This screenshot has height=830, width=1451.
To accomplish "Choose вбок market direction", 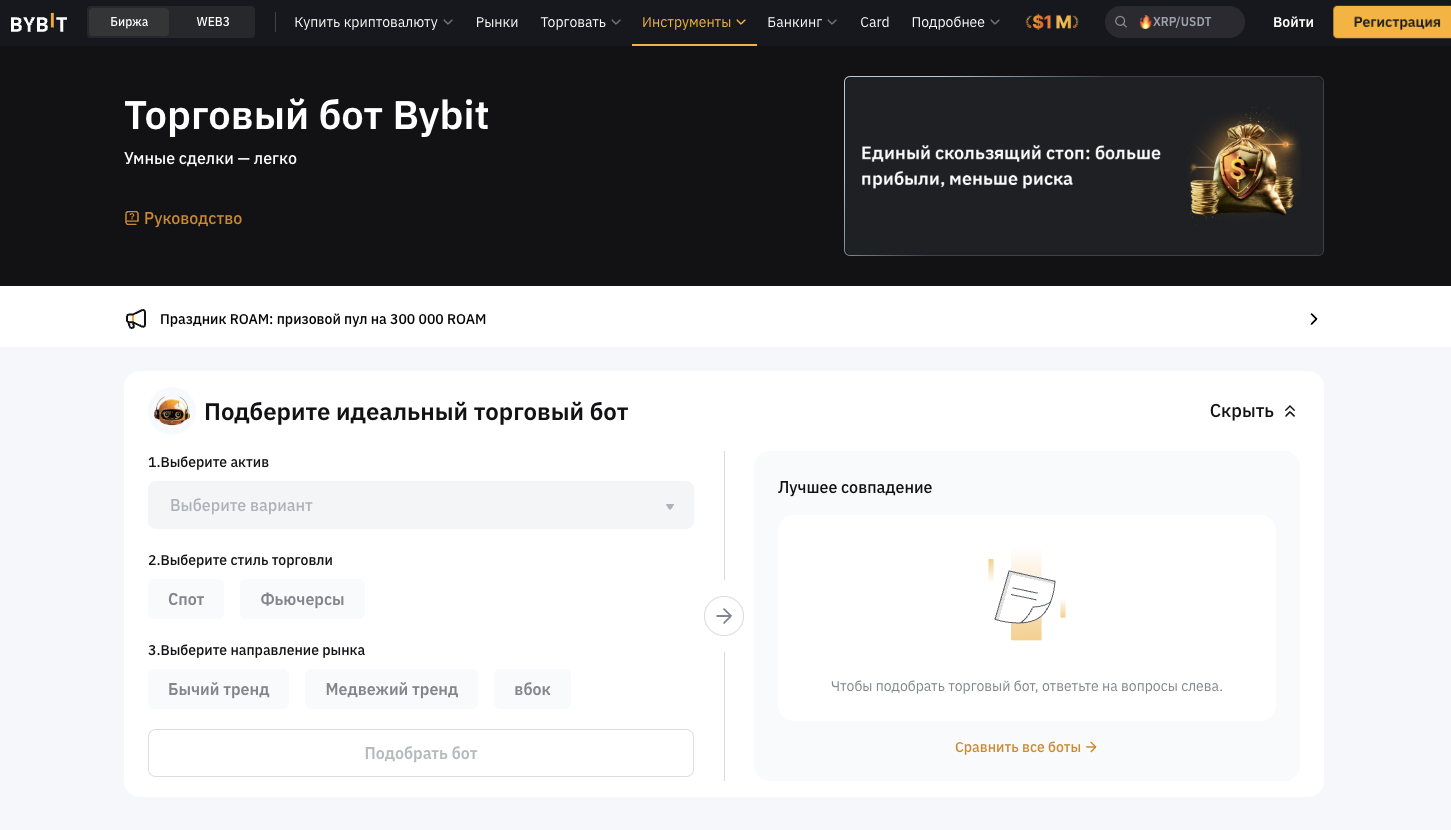I will [532, 689].
